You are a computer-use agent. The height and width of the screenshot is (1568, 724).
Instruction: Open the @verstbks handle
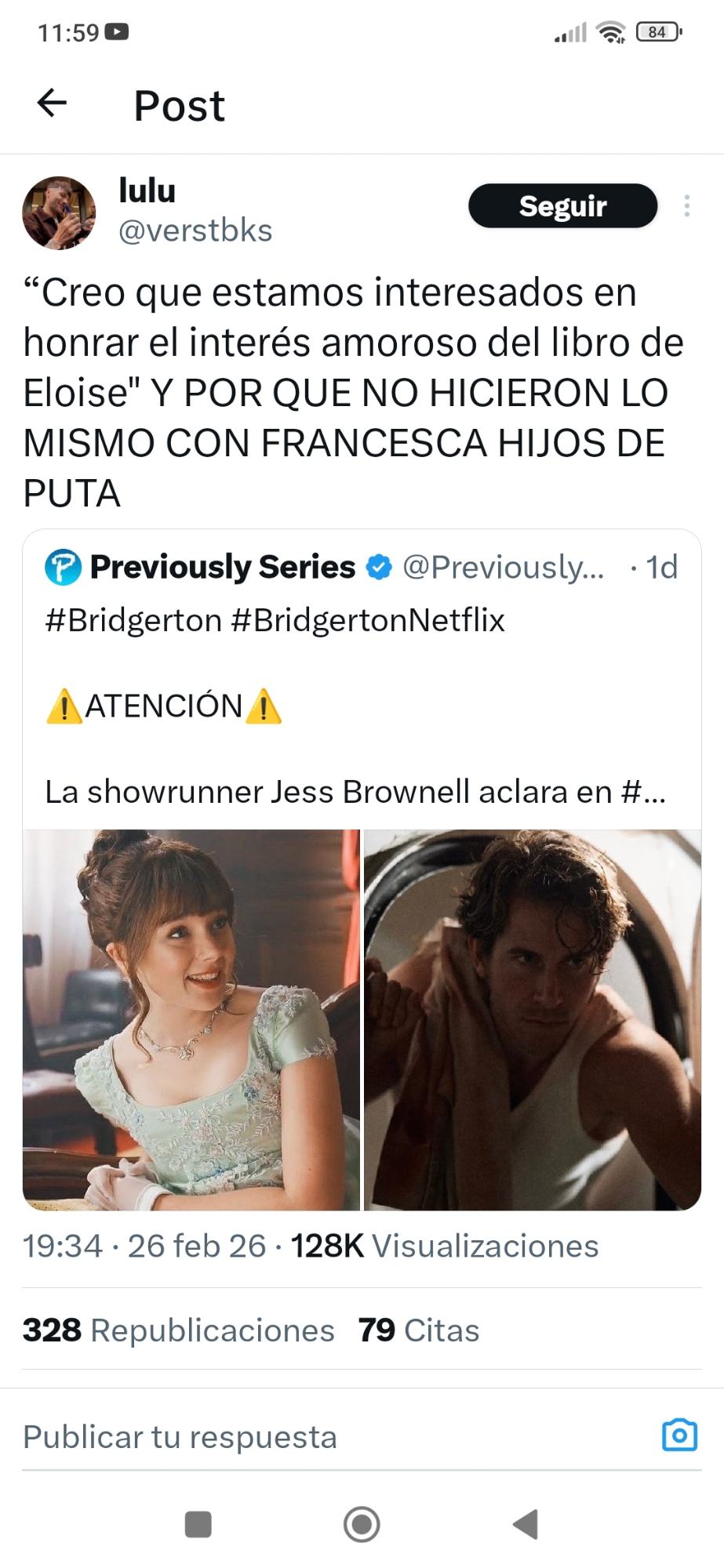195,230
